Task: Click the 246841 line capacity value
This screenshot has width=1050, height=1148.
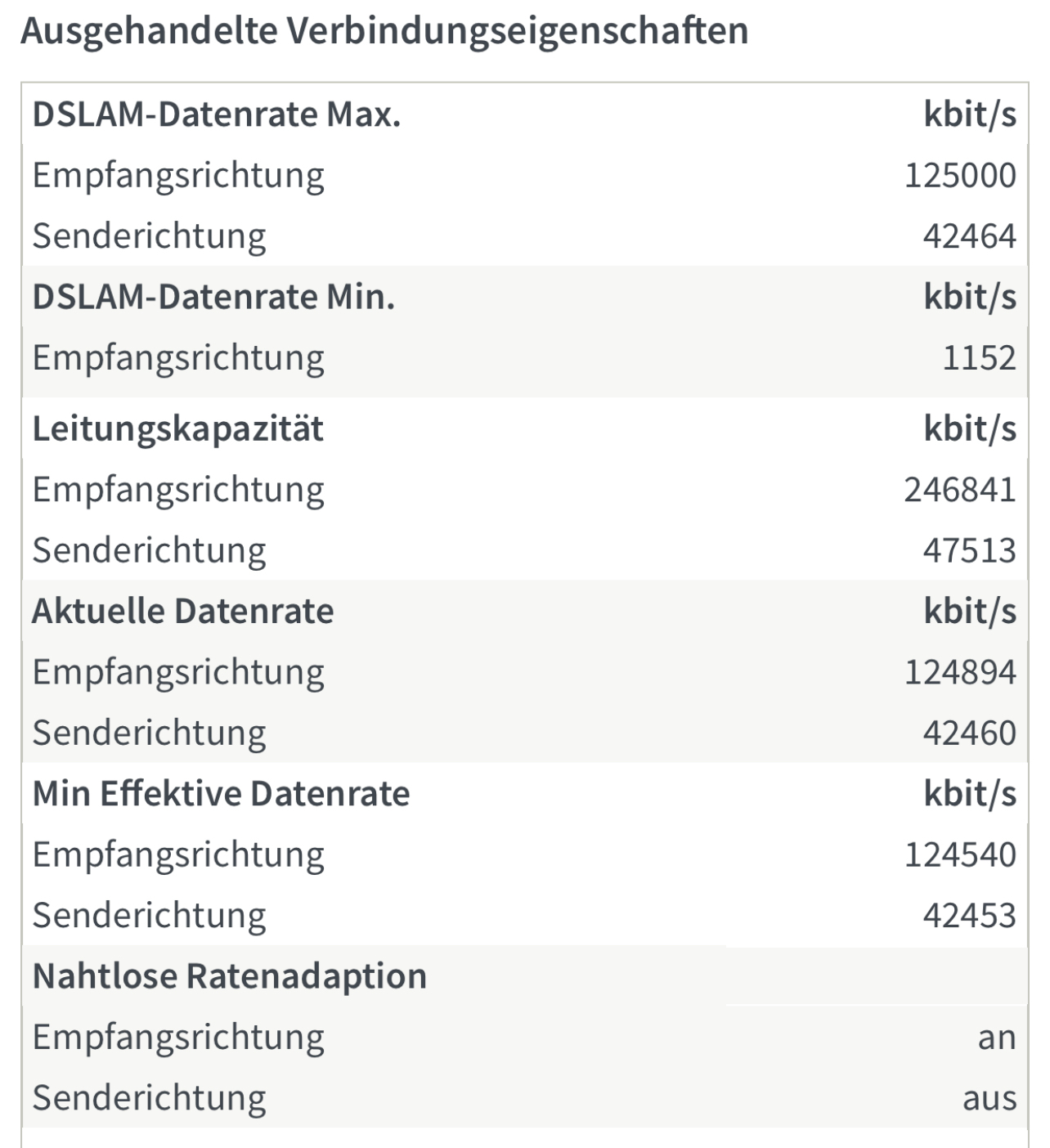Action: click(x=960, y=489)
